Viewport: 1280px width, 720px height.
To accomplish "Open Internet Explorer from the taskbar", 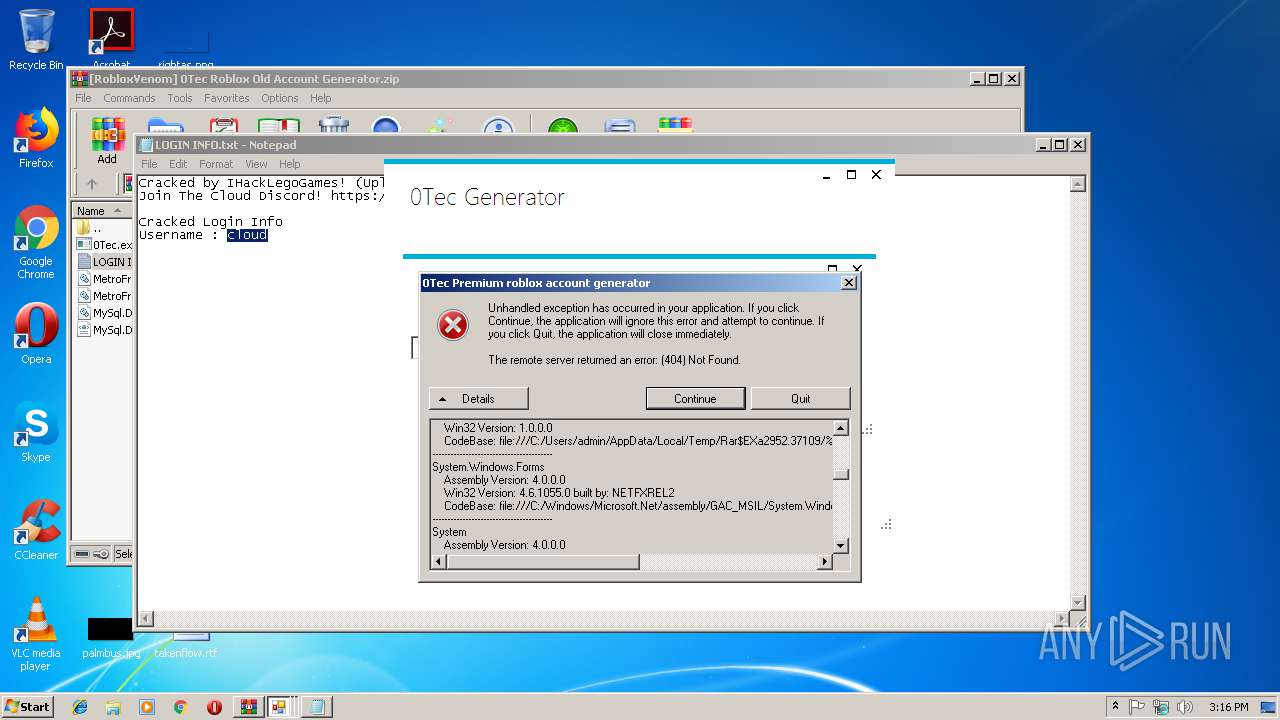I will 80,707.
